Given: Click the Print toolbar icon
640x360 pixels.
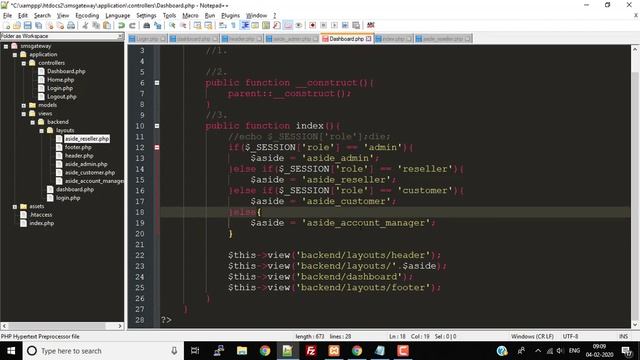Looking at the screenshot, I should (x=71, y=25).
